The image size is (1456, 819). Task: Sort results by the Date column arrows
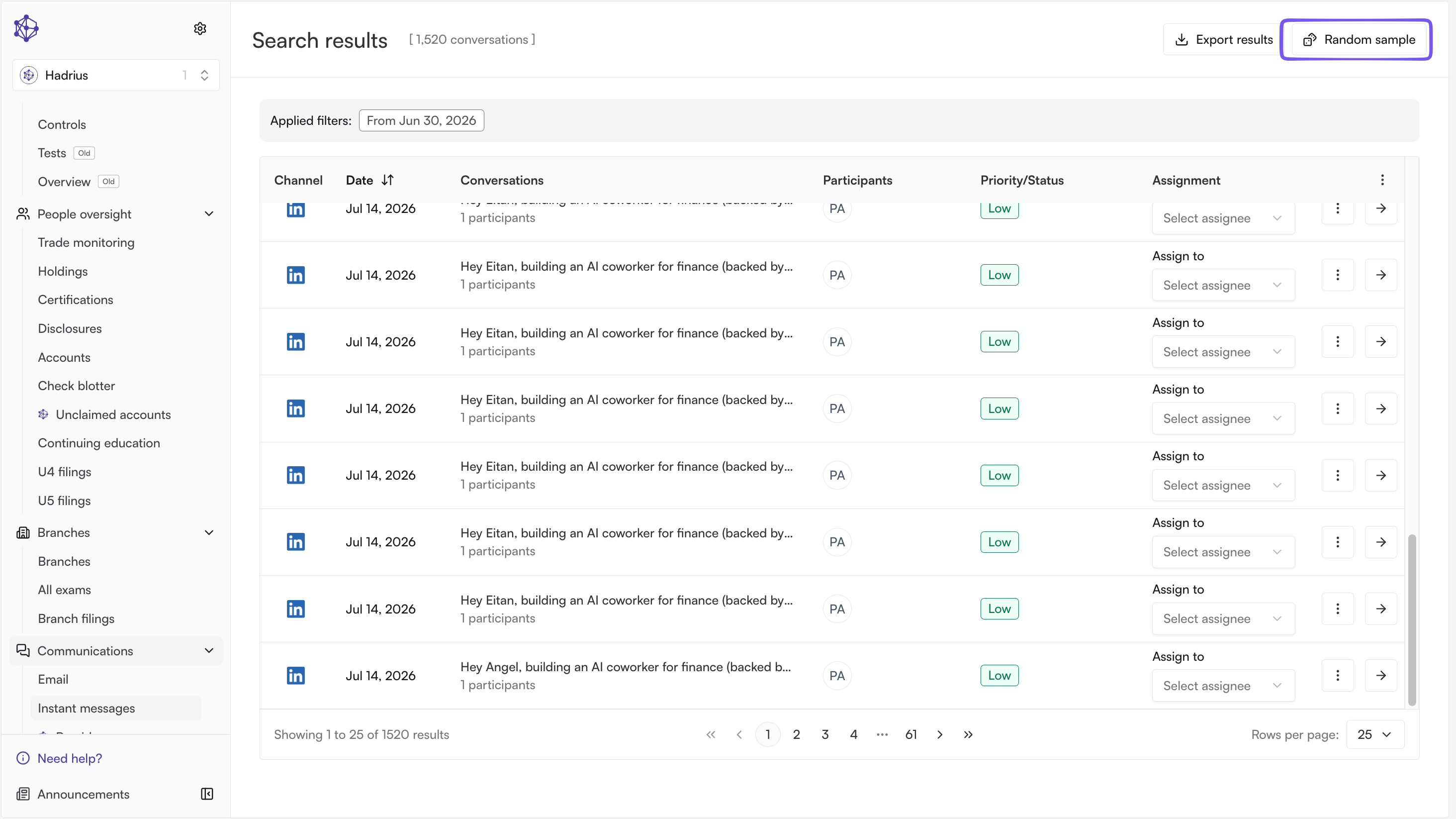point(387,180)
